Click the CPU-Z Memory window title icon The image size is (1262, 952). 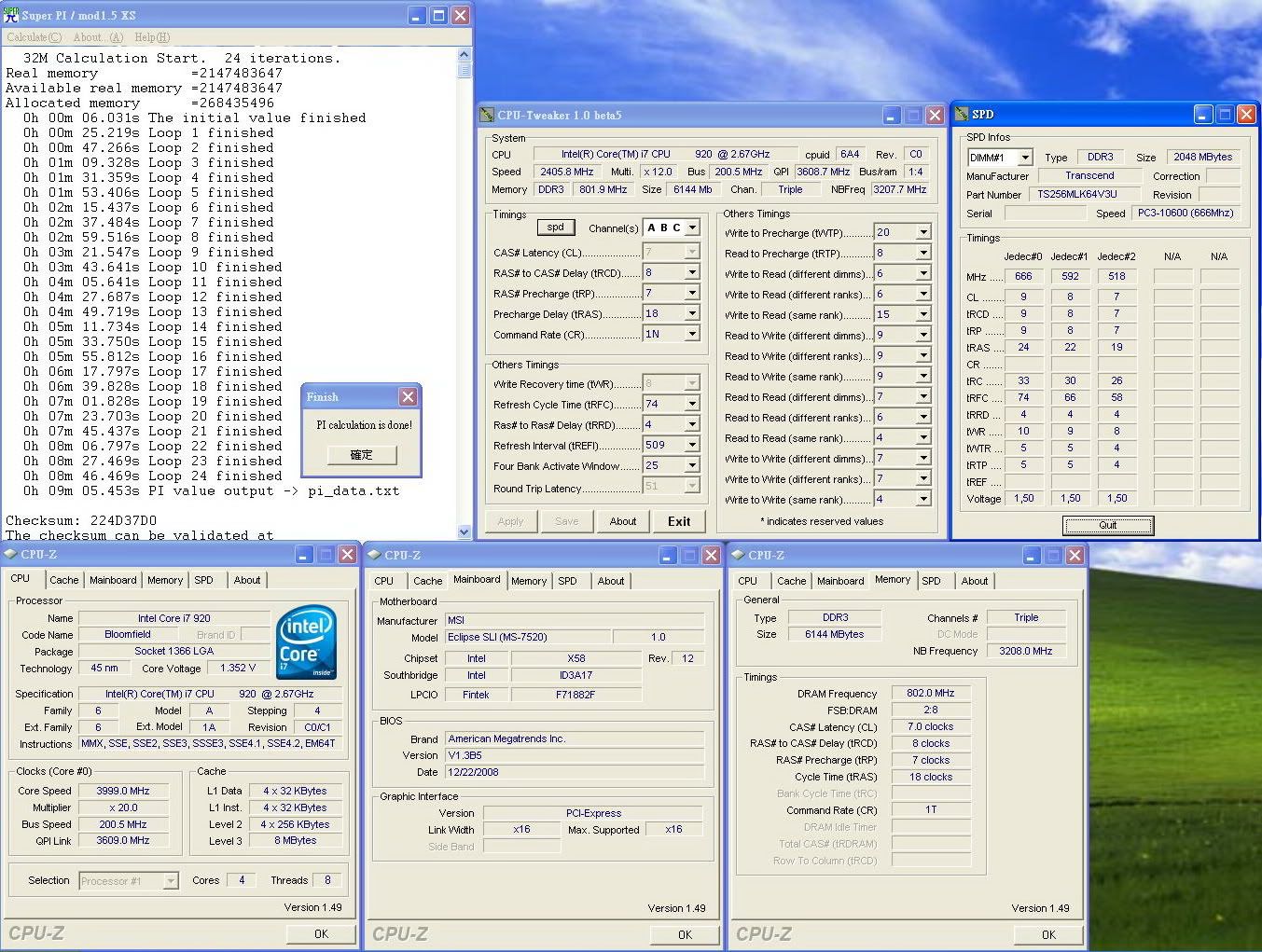pos(739,555)
